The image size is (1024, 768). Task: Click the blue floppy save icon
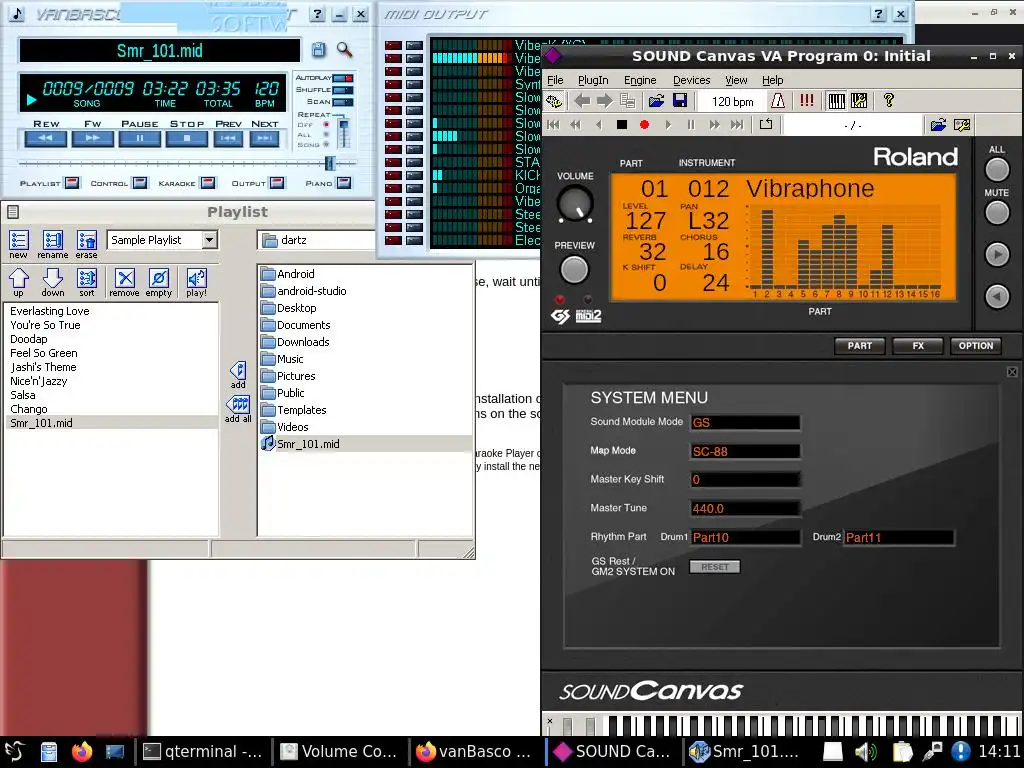pos(680,101)
